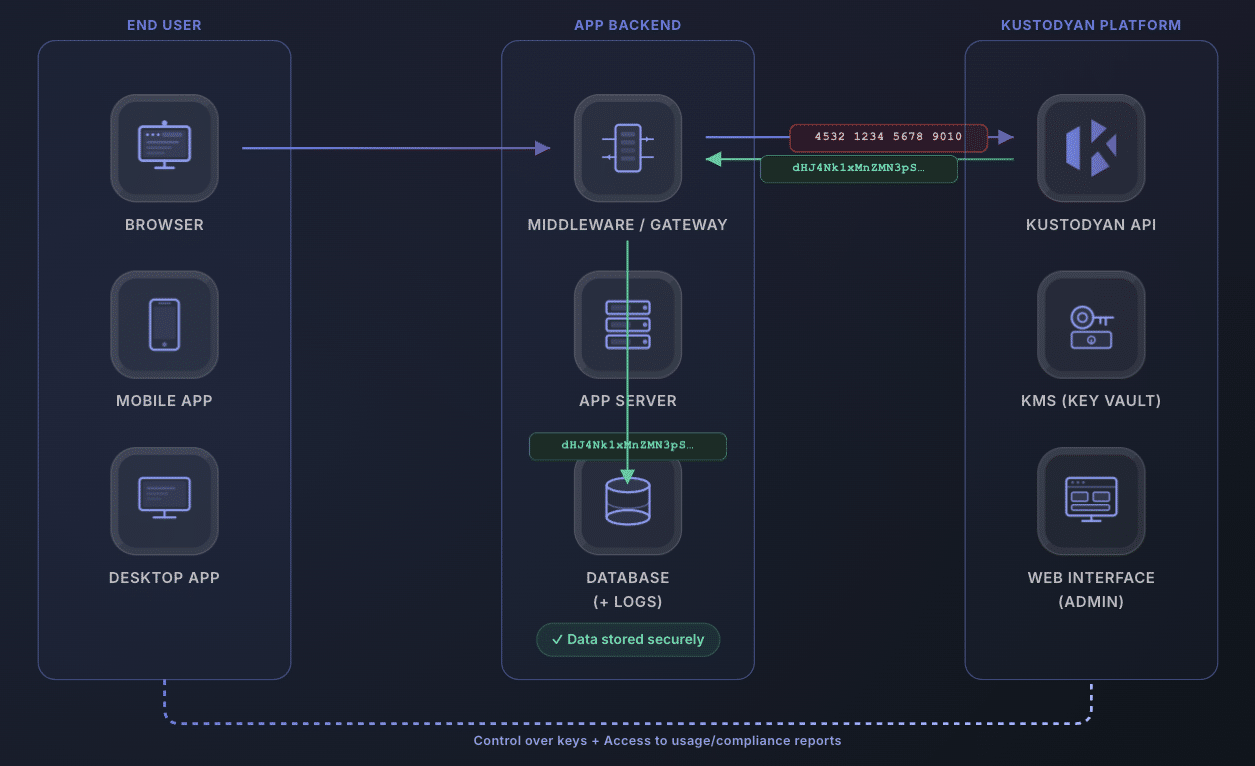
Task: Expand the App Backend column header
Action: pos(628,25)
